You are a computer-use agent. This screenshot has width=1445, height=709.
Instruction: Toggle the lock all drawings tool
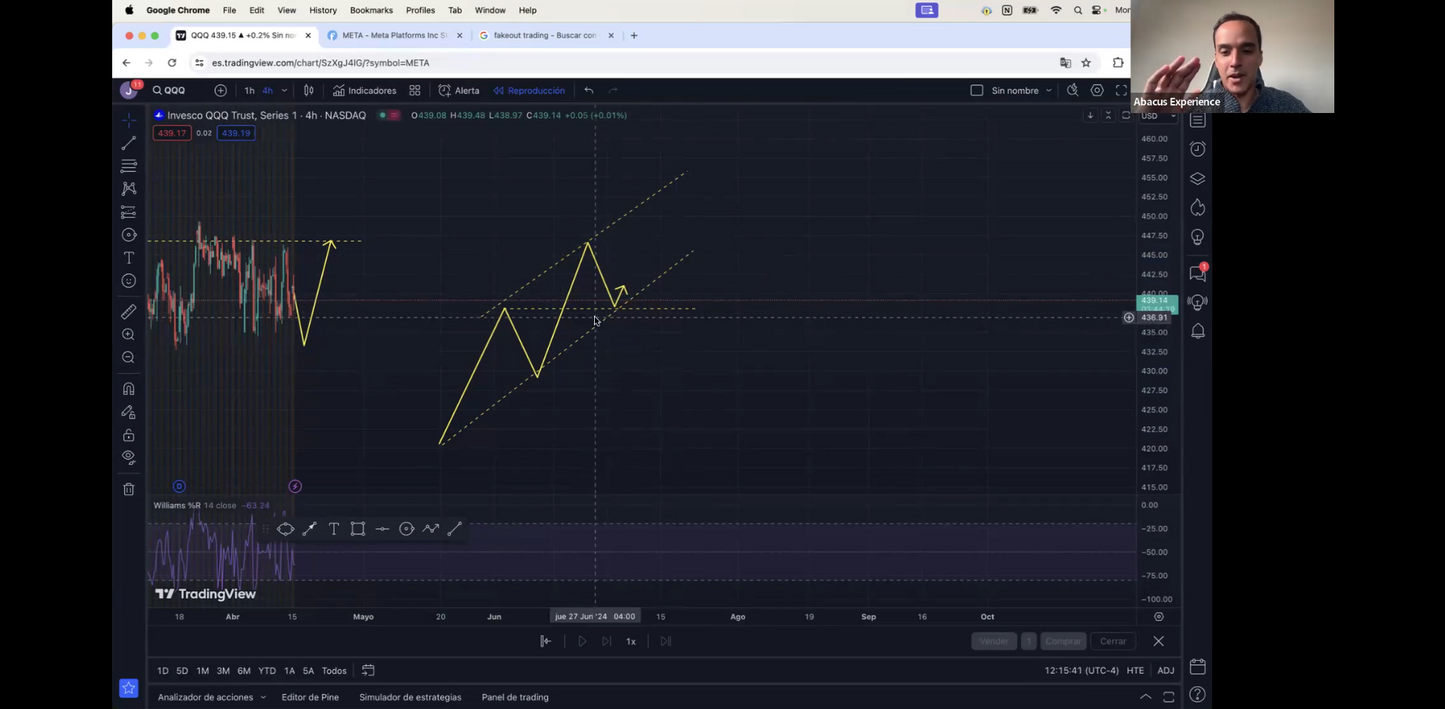click(128, 435)
